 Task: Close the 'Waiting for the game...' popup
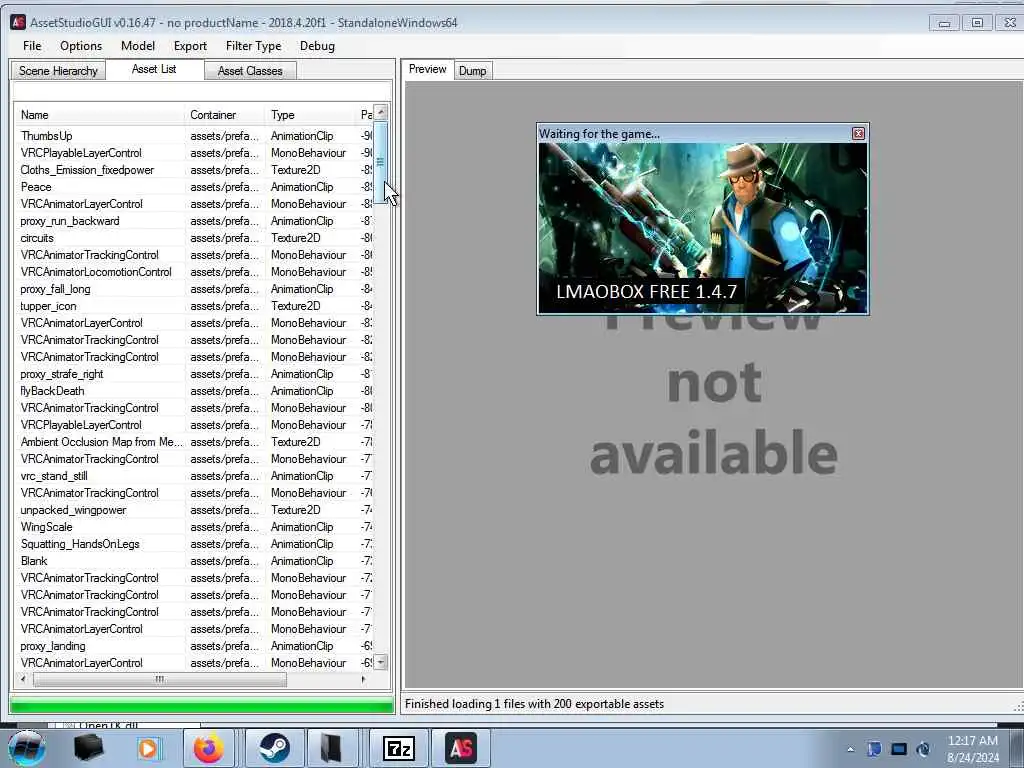point(858,133)
